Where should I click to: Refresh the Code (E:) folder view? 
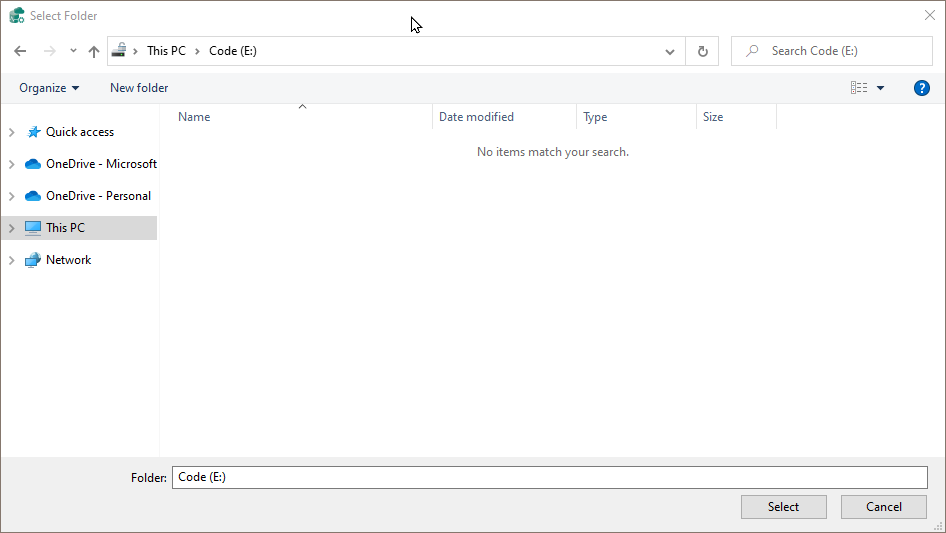702,51
